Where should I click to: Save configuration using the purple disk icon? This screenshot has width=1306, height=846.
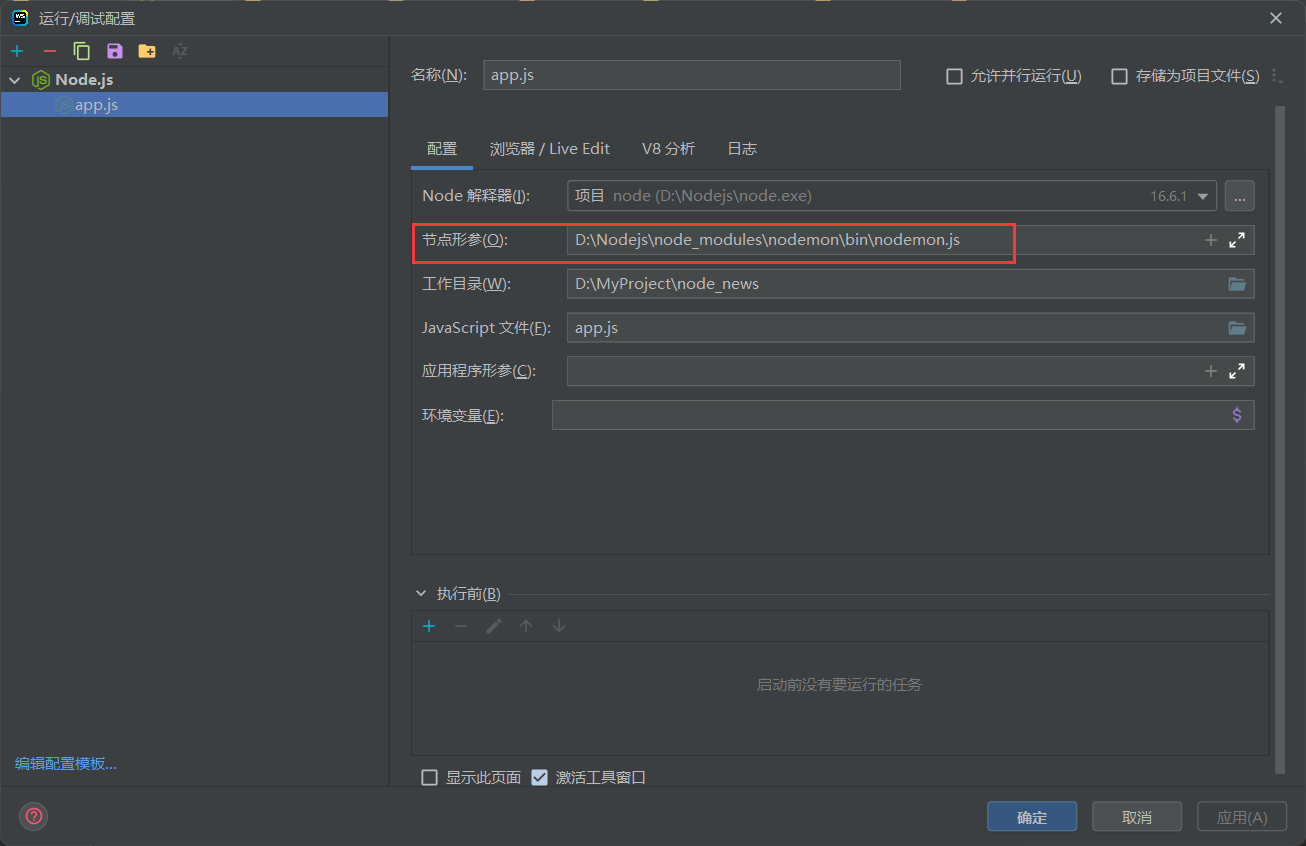point(115,51)
